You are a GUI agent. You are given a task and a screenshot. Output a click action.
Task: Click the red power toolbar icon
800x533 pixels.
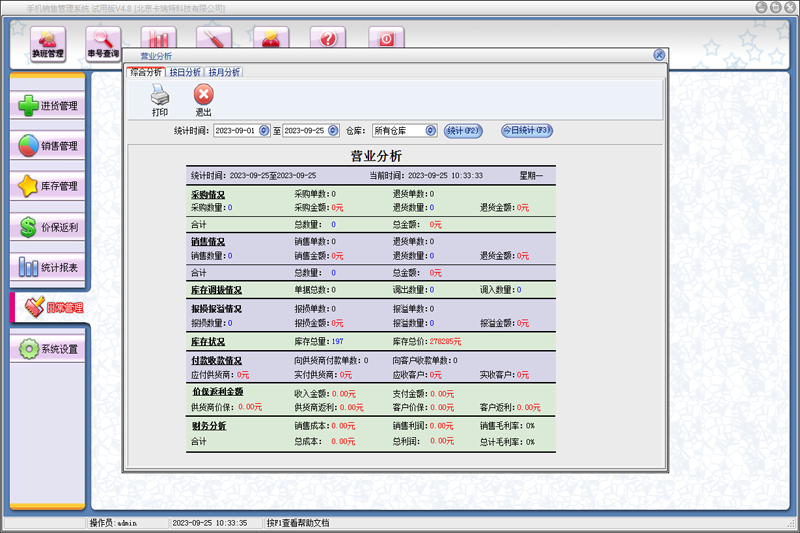385,40
